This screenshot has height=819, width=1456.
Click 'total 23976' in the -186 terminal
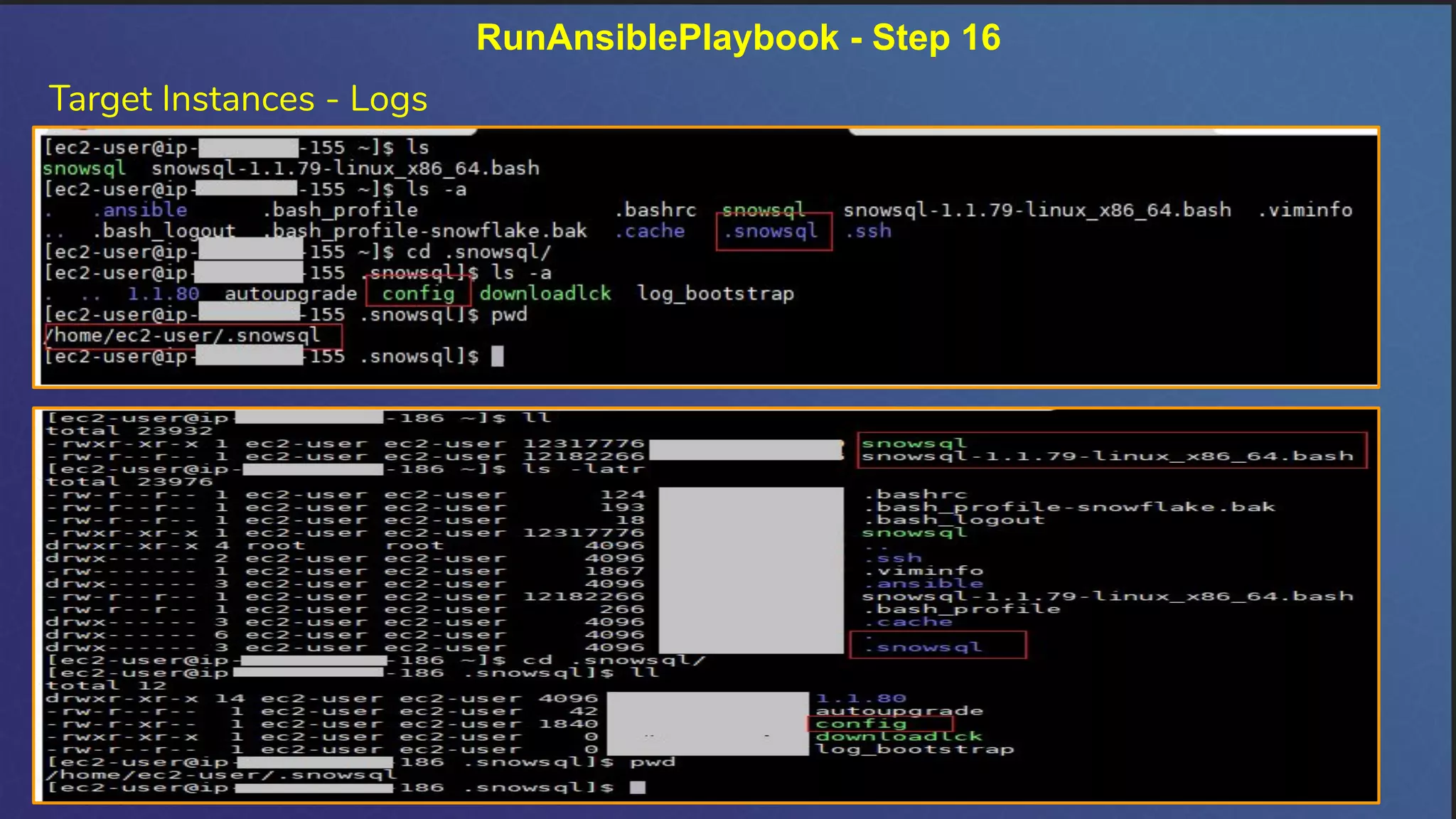tap(129, 482)
